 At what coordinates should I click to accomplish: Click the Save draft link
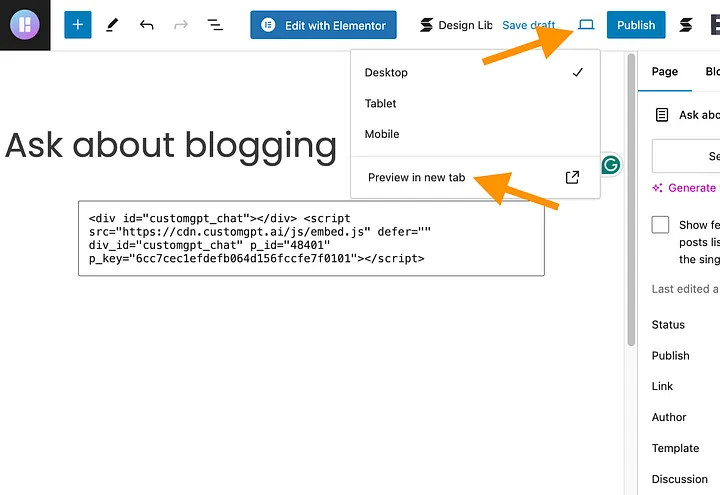point(529,25)
